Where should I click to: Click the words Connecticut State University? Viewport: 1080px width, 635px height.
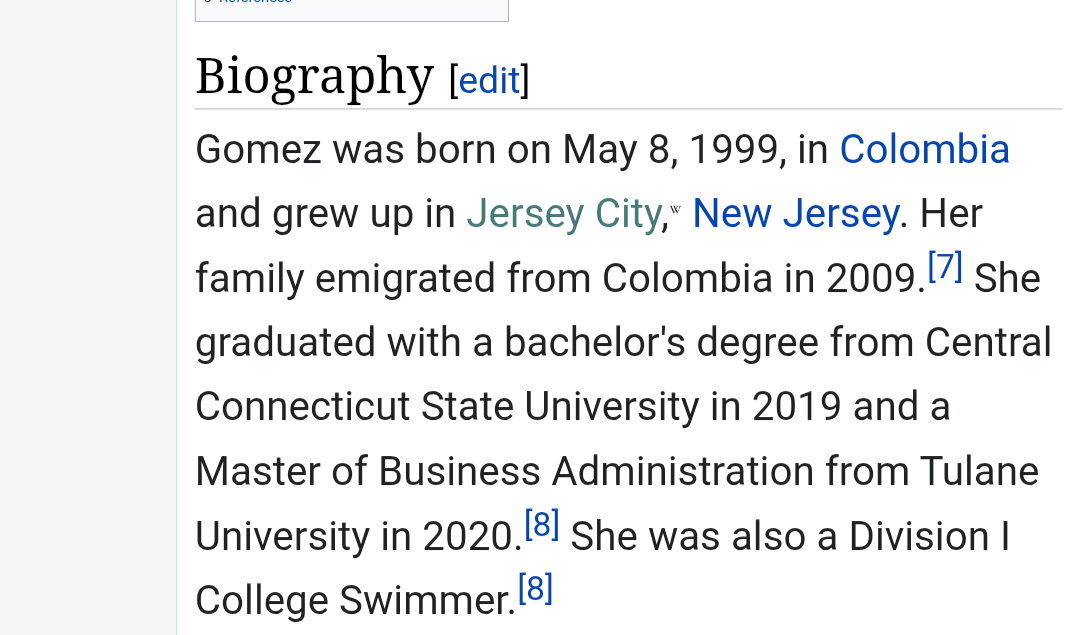(x=447, y=406)
